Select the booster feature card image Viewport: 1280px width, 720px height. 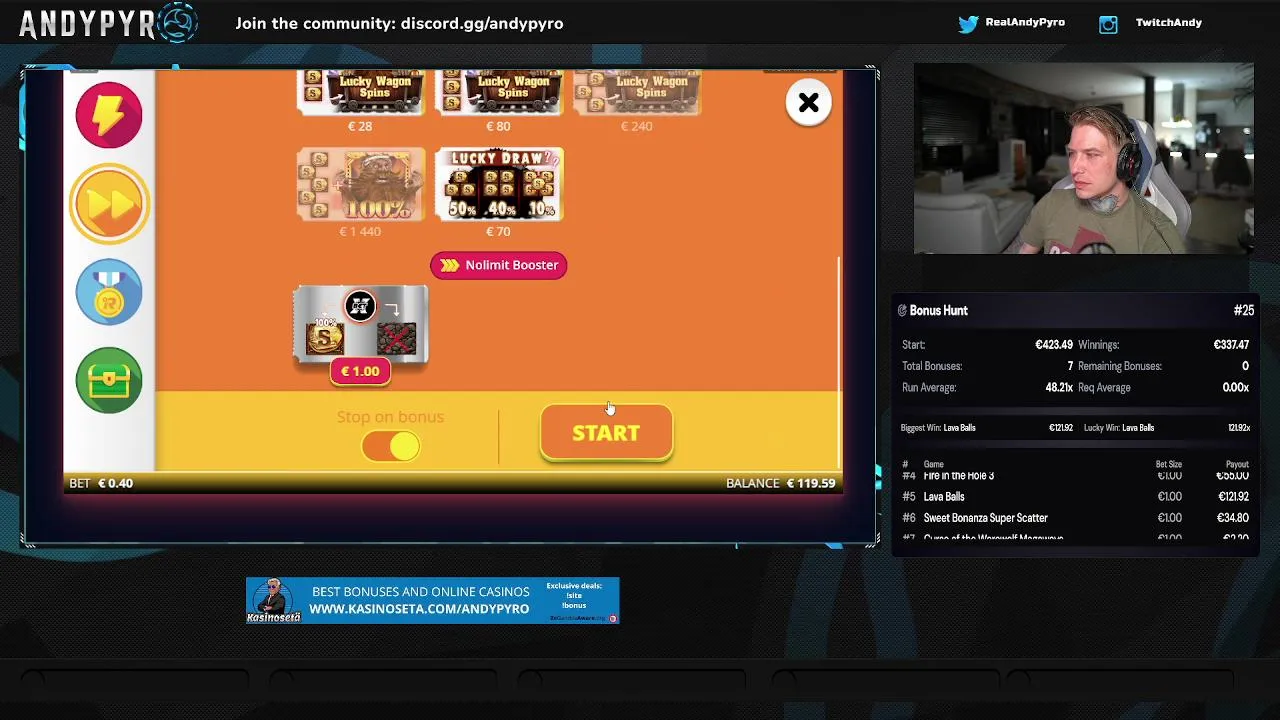[360, 323]
